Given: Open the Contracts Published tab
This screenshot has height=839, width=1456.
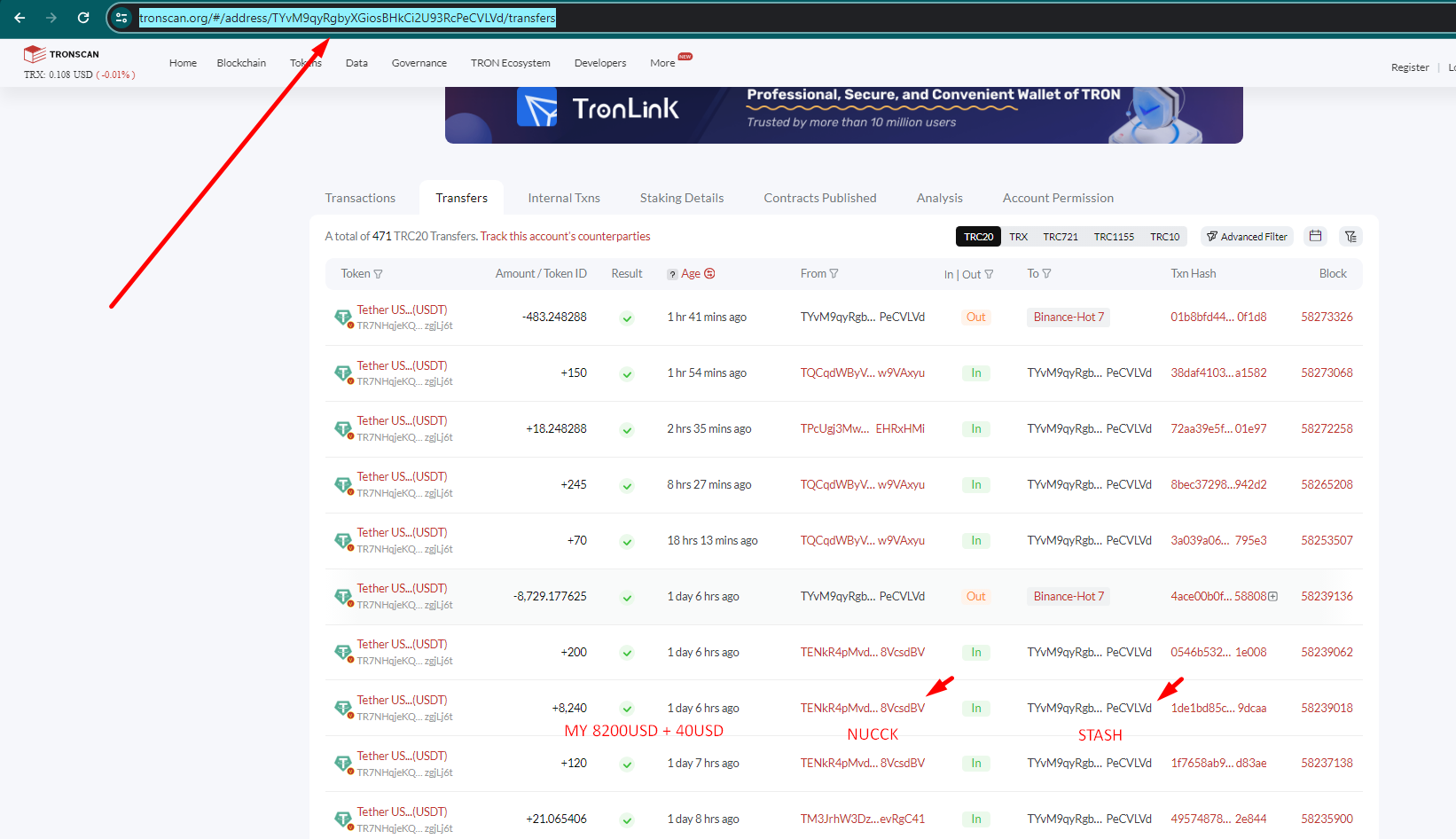Looking at the screenshot, I should point(820,198).
